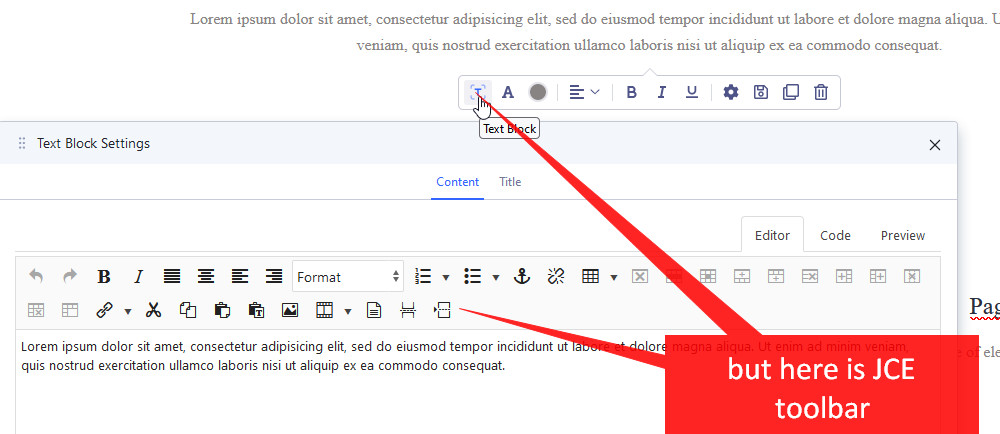Click the Text Block icon in floating toolbar
This screenshot has height=434, width=1000.
tap(478, 92)
